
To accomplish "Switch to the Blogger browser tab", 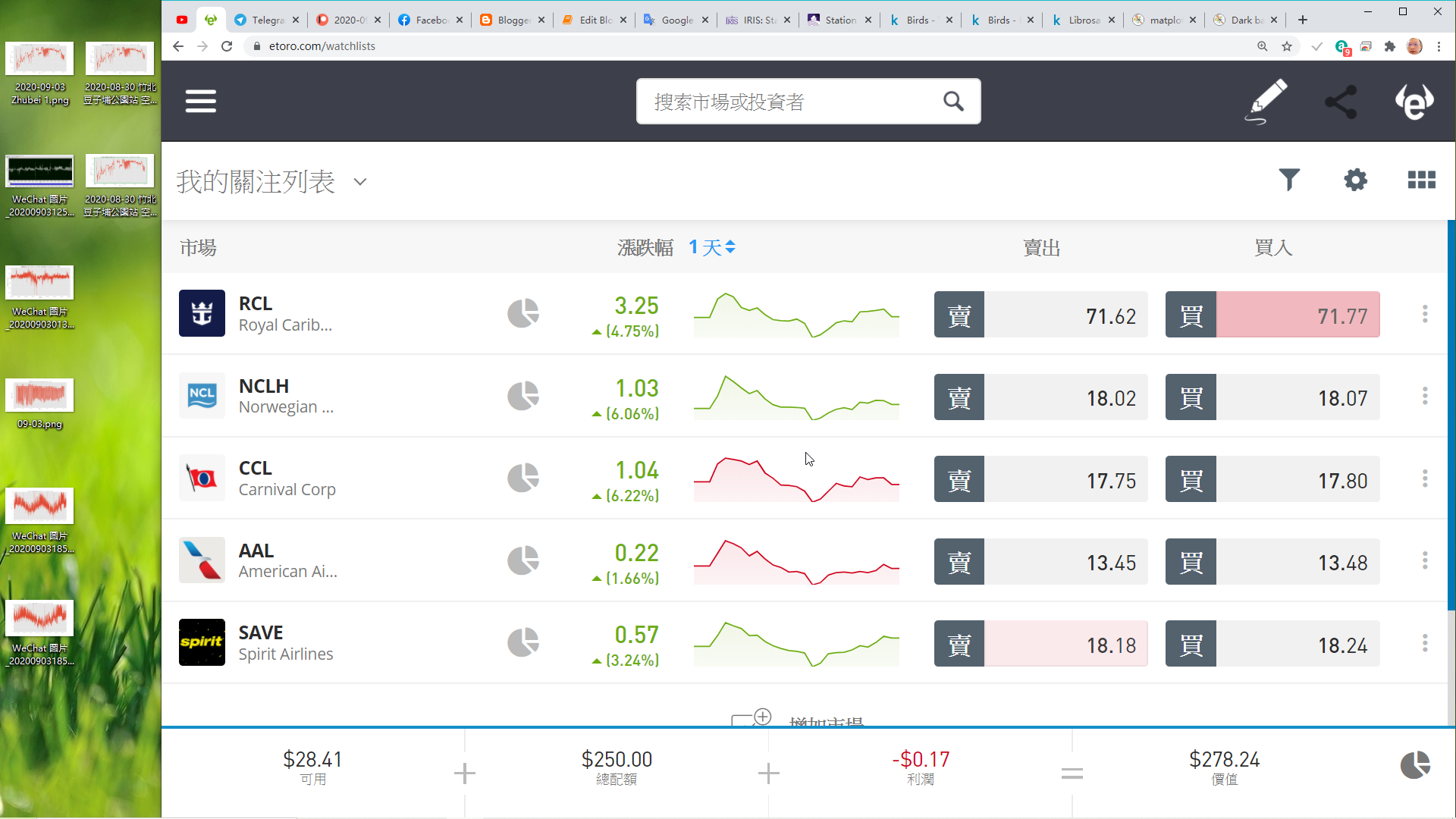I will 513,20.
